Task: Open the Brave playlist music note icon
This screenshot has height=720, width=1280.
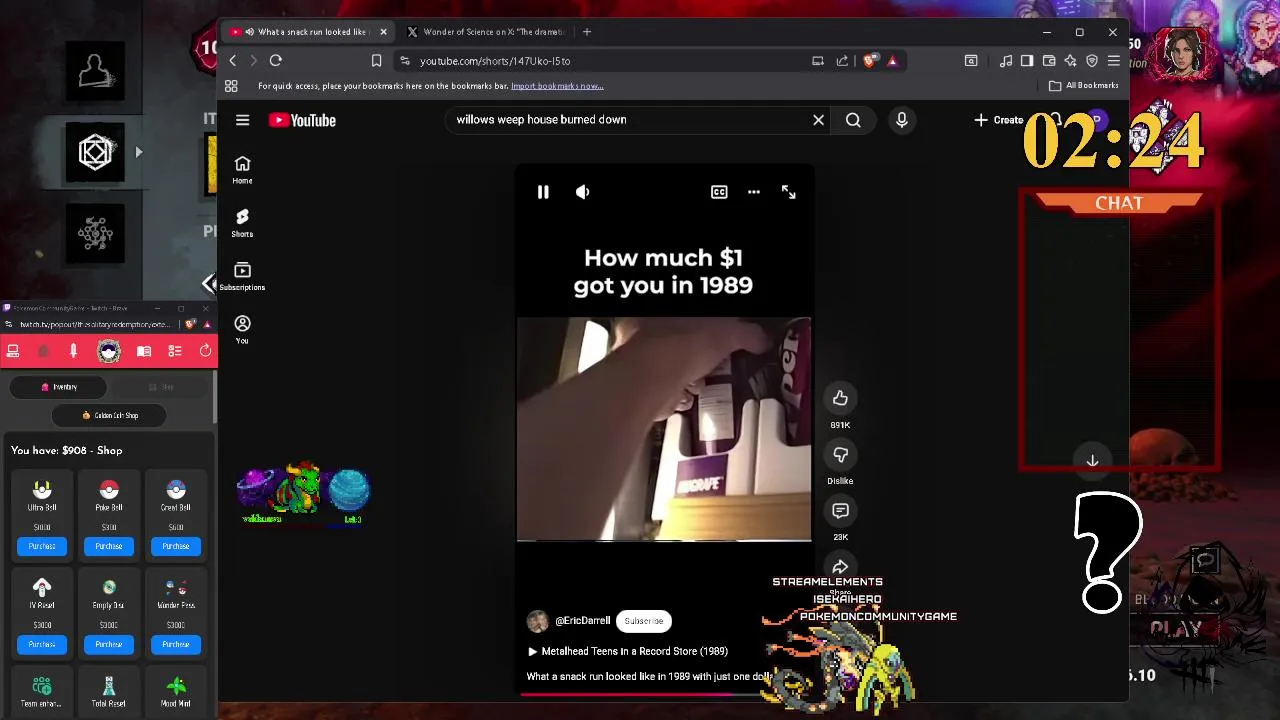Action: click(x=1006, y=61)
